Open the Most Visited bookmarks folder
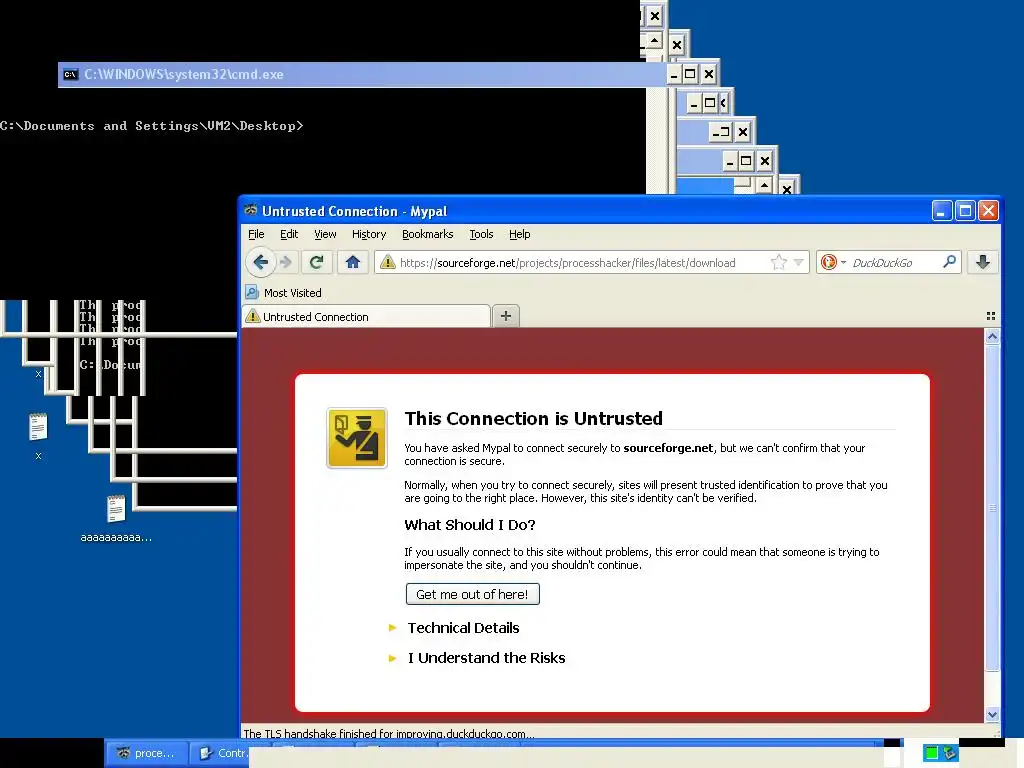The height and width of the screenshot is (768, 1024). [x=283, y=293]
